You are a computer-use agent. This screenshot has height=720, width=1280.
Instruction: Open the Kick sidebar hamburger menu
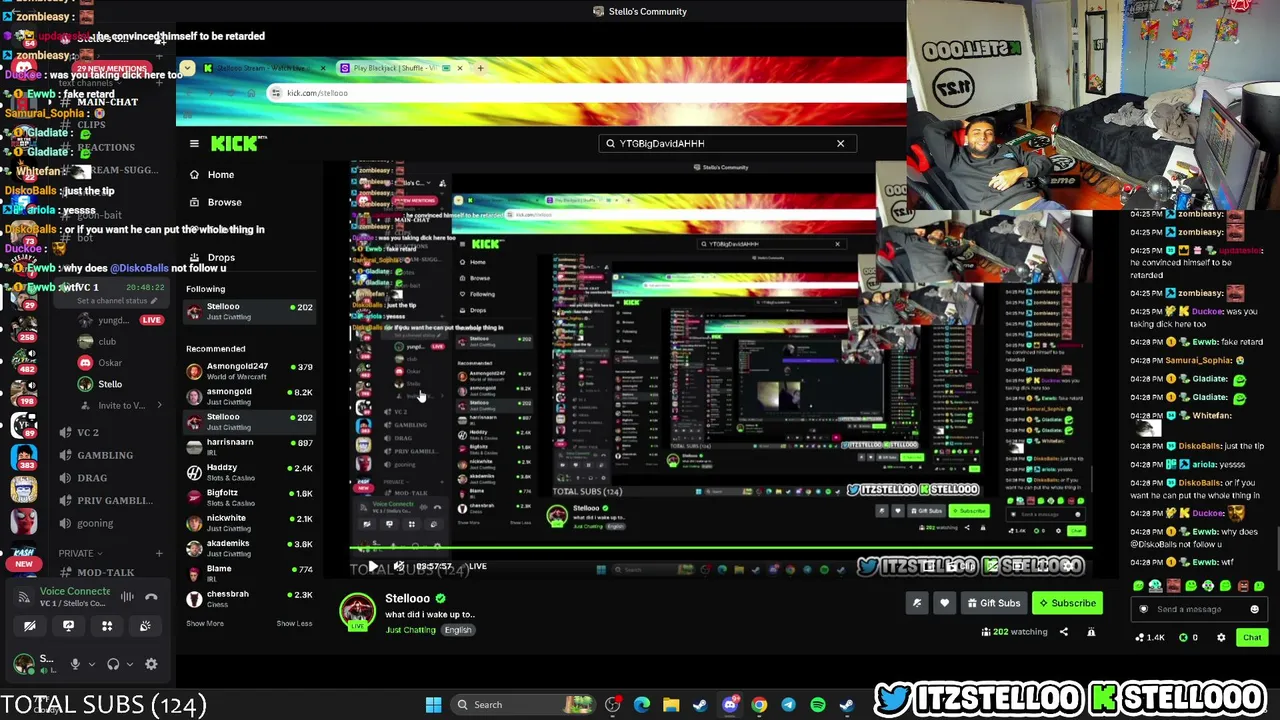tap(194, 143)
